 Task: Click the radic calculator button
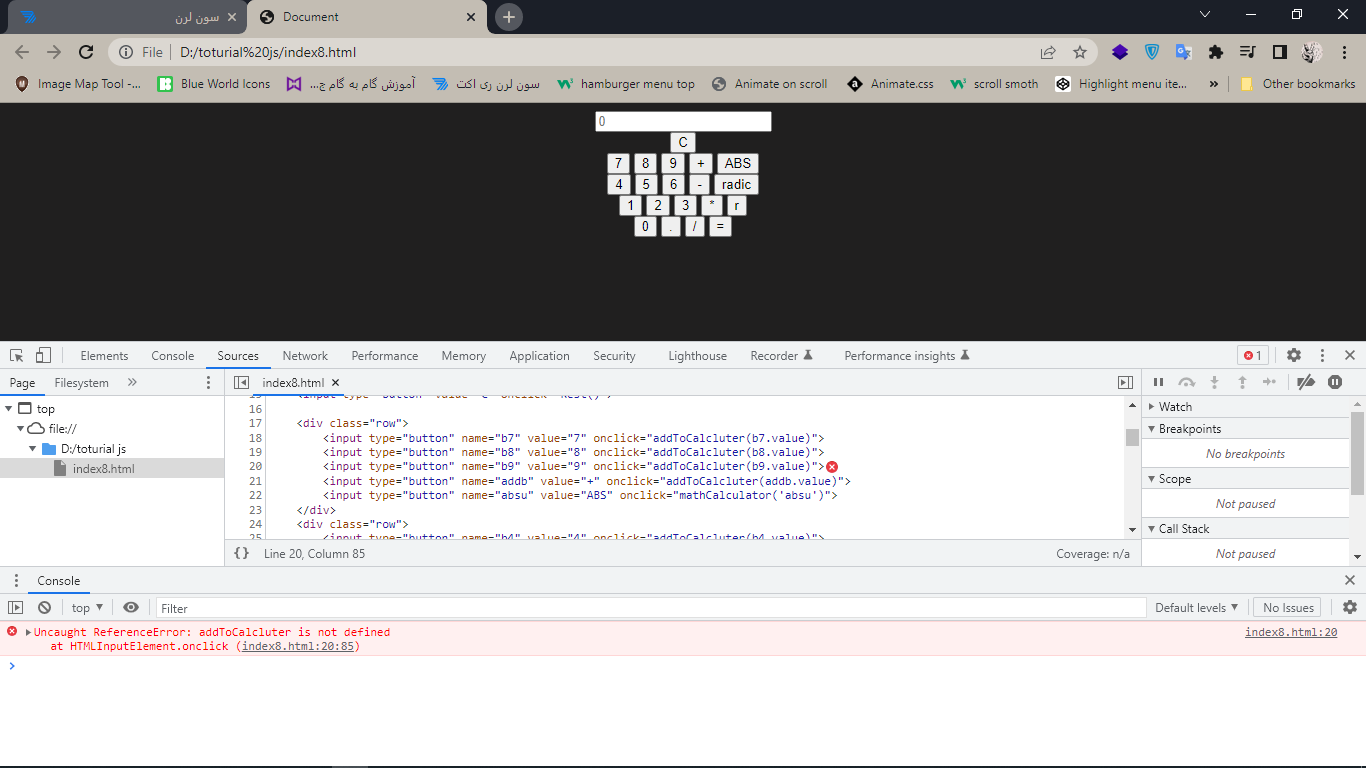[x=736, y=184]
